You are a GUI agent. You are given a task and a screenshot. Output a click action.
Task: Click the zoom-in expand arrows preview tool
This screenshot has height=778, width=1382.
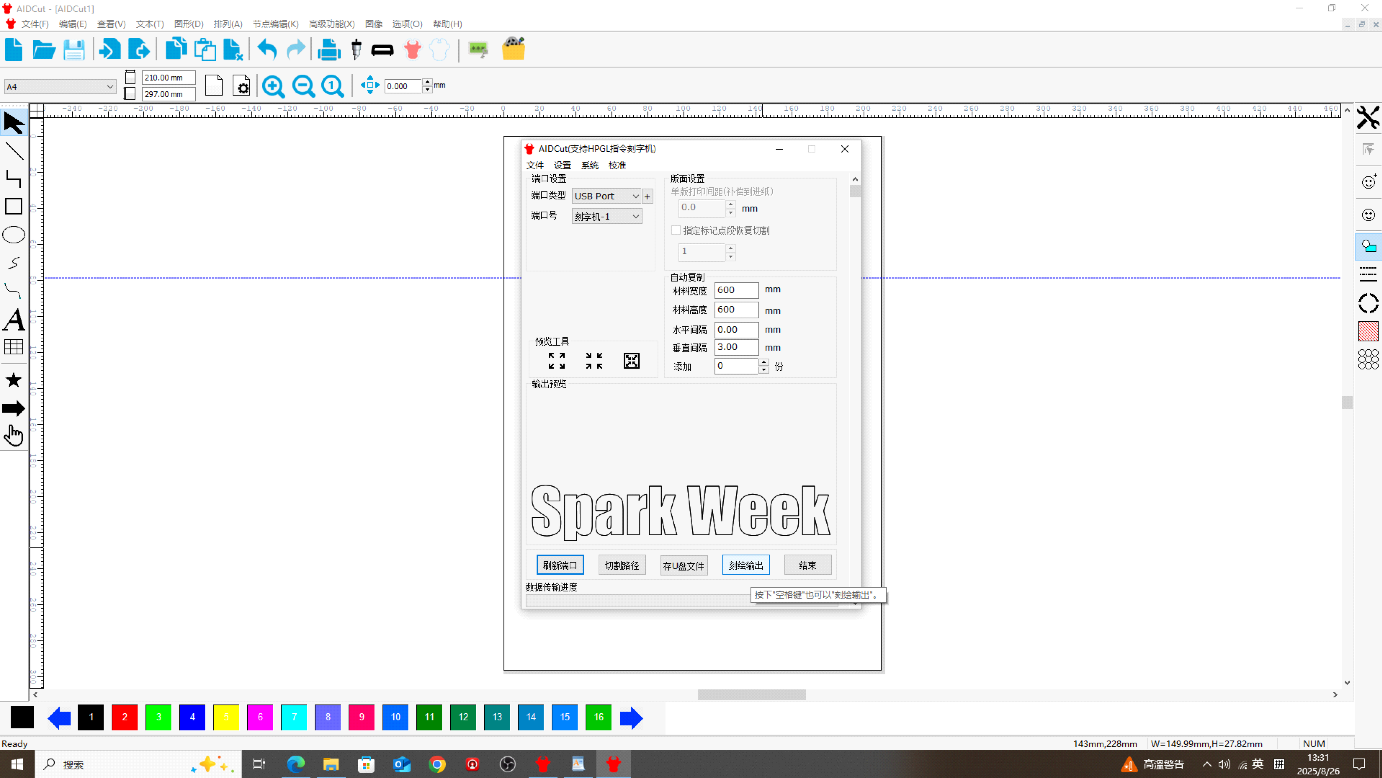557,361
